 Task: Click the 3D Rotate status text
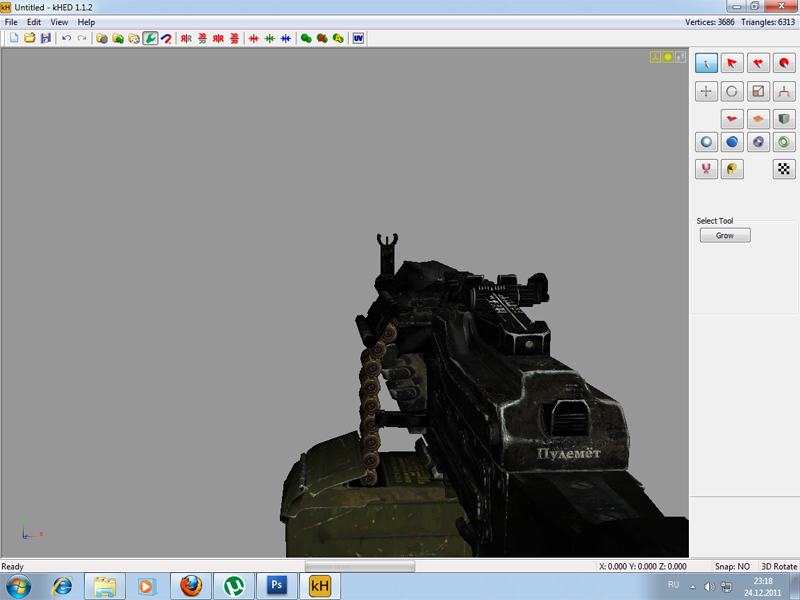(x=779, y=566)
